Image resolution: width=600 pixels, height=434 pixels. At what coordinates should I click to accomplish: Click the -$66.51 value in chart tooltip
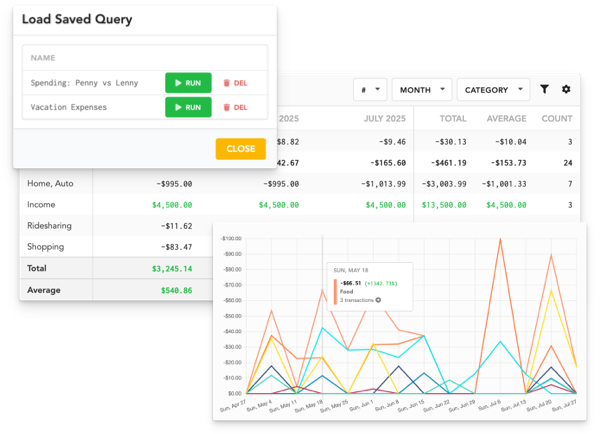coord(351,283)
